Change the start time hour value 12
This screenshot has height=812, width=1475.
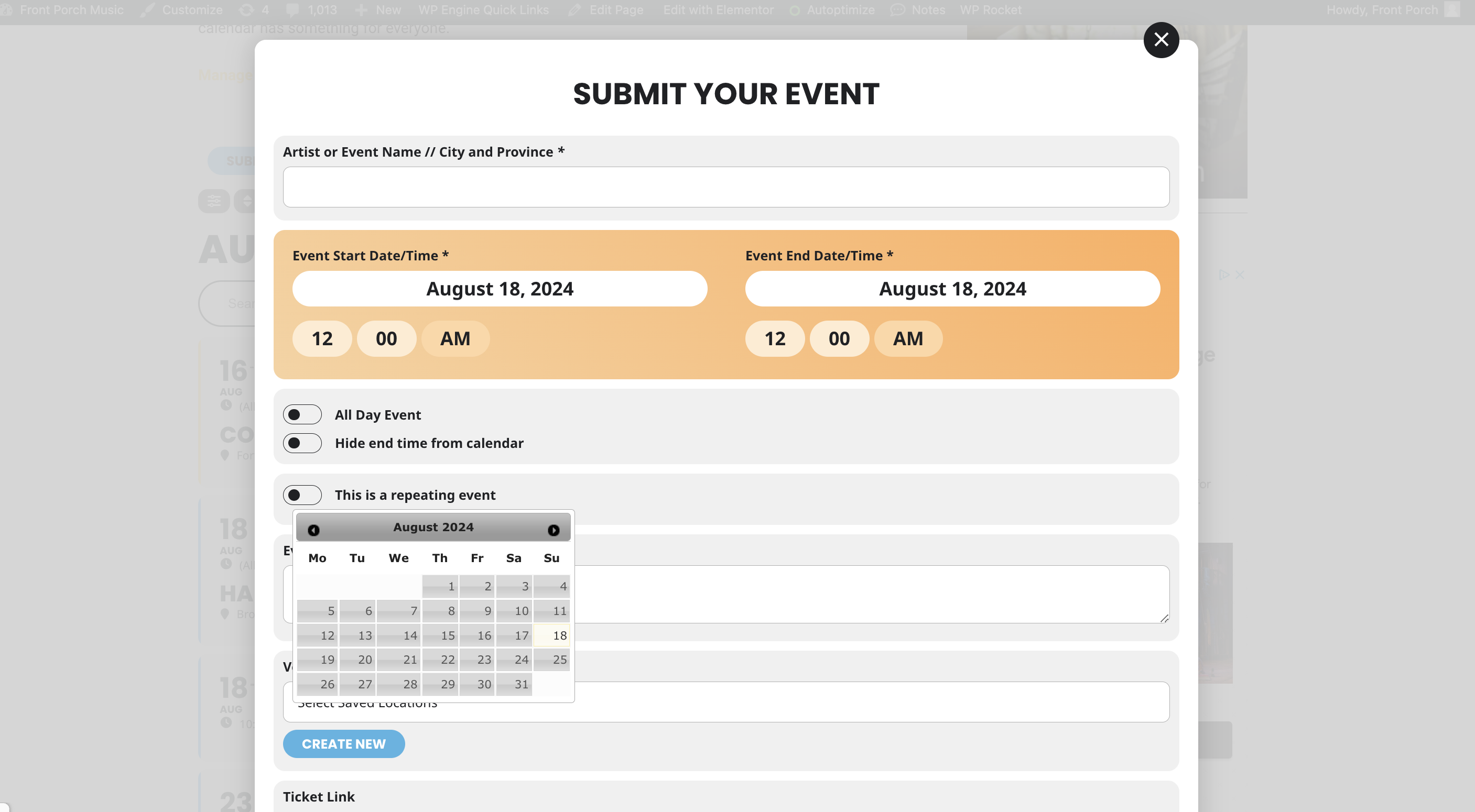[322, 339]
